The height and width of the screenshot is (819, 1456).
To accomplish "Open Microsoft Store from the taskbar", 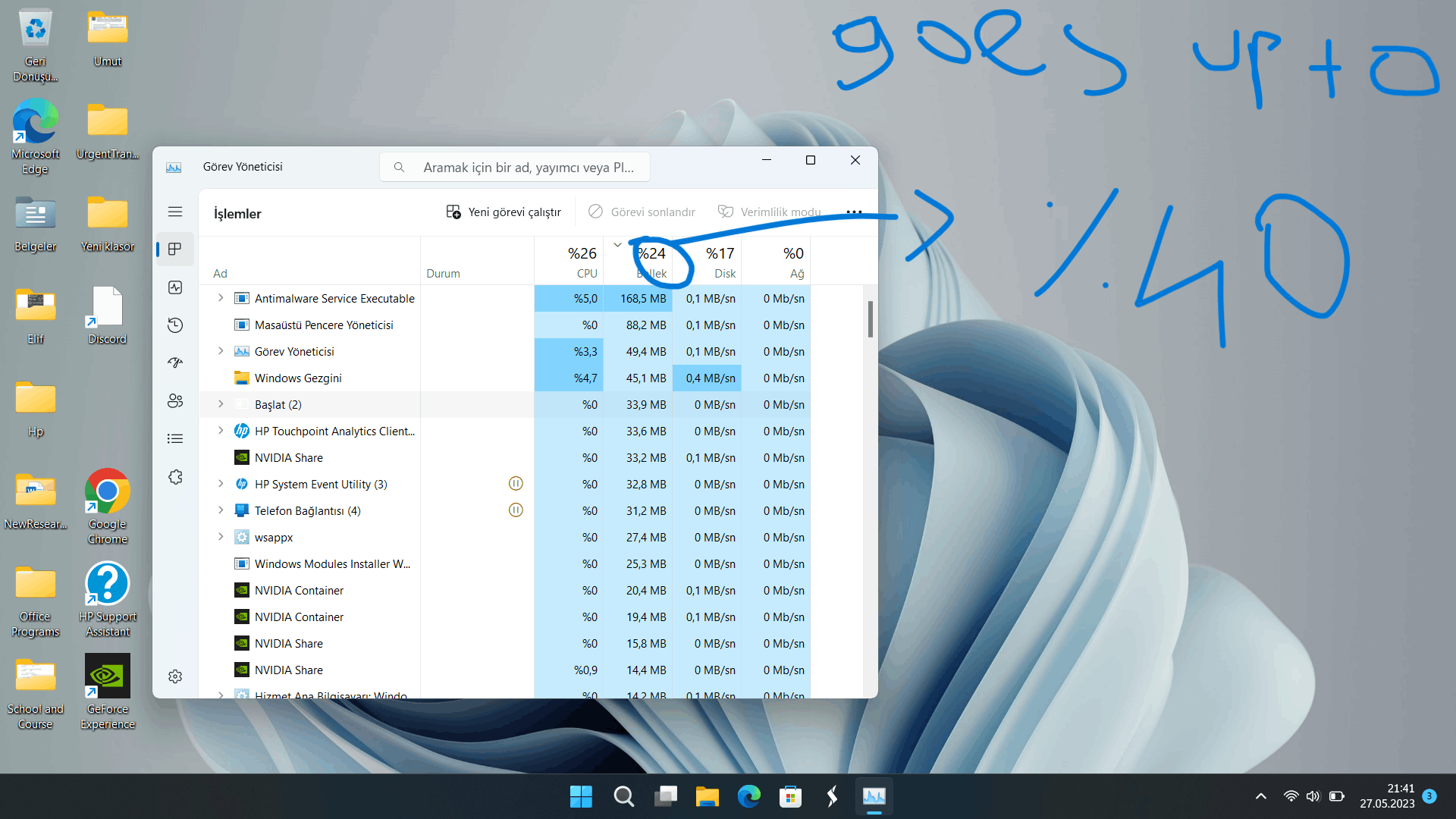I will pyautogui.click(x=790, y=796).
